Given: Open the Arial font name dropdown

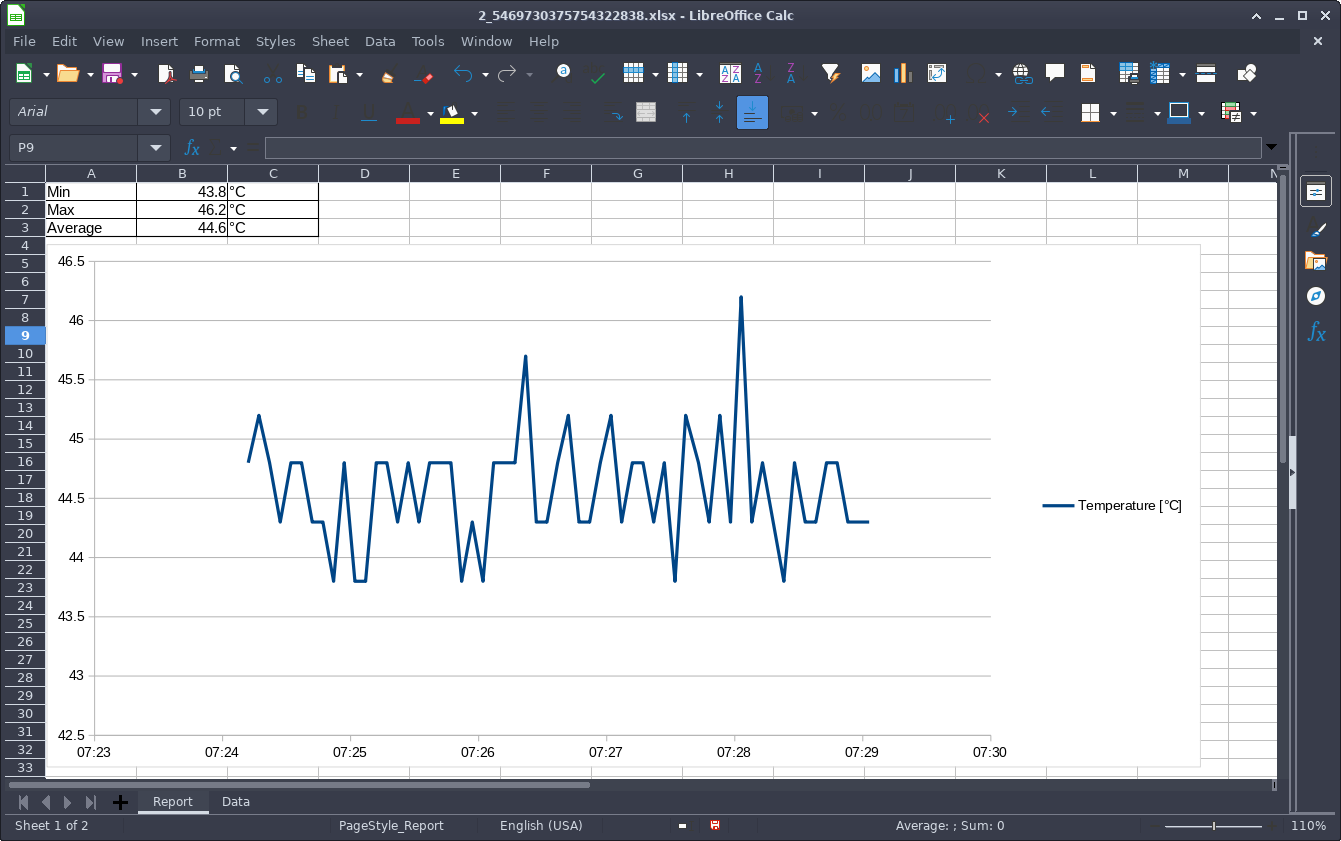Looking at the screenshot, I should [x=155, y=111].
